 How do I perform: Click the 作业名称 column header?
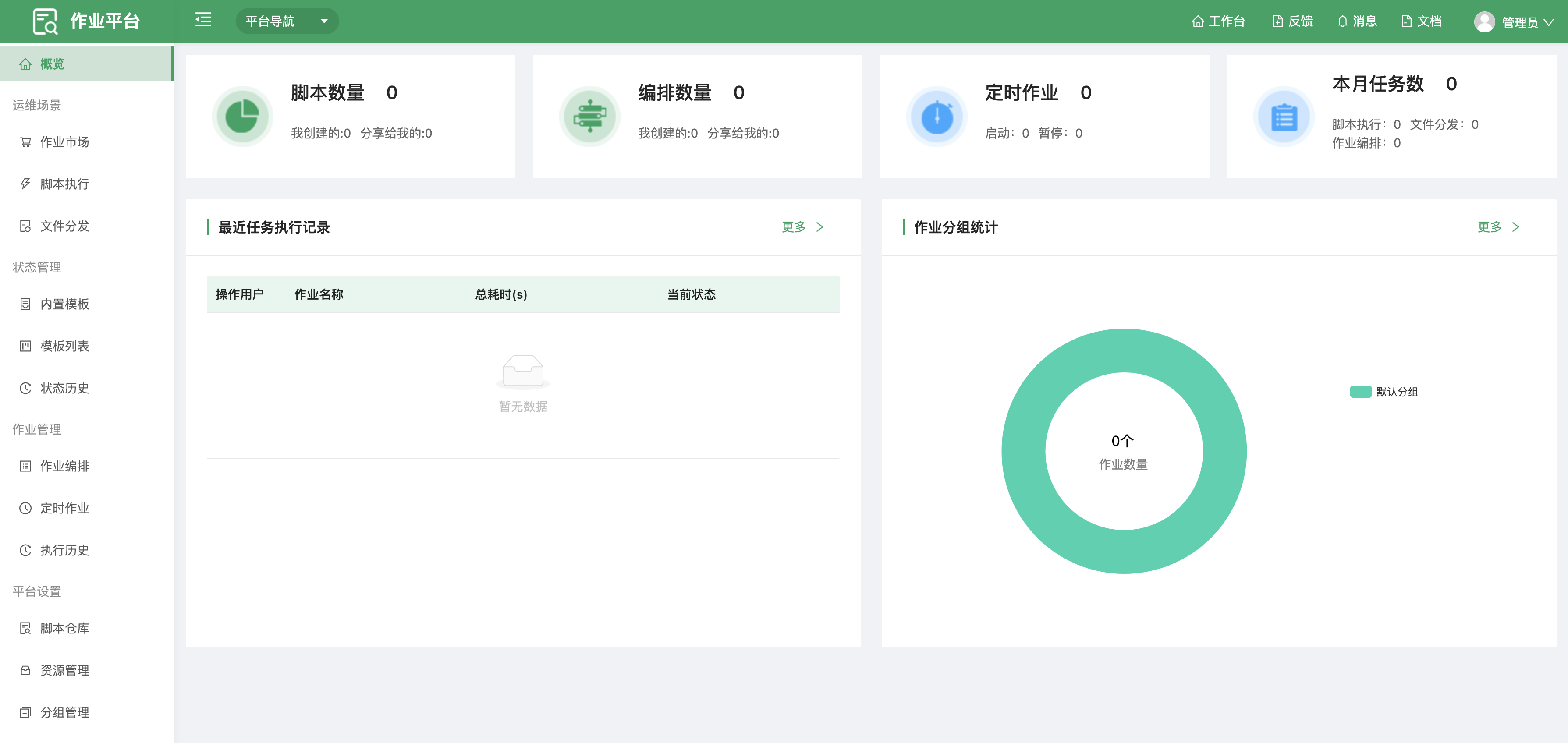coord(319,294)
